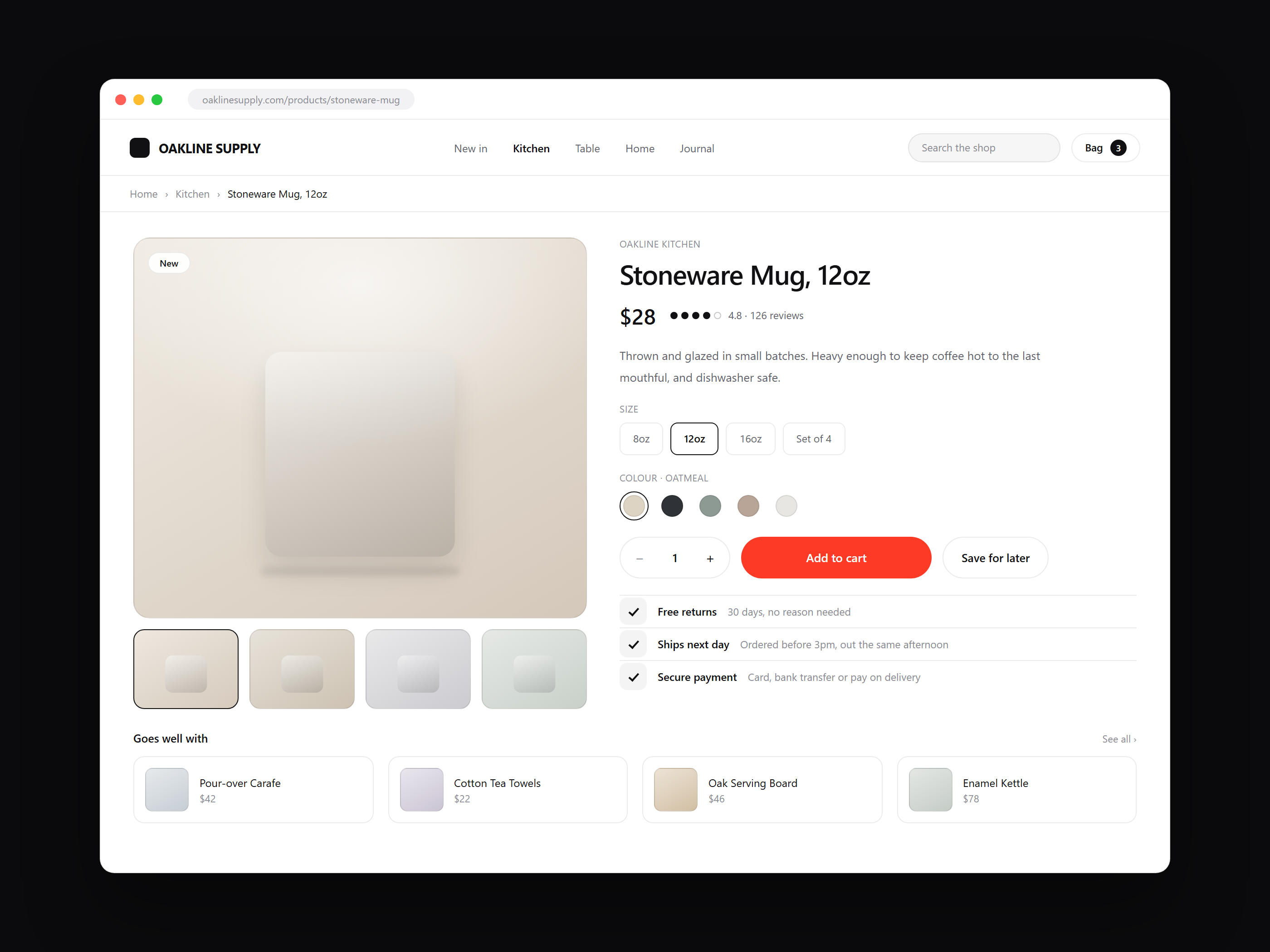
Task: Increase quantity with the plus button
Action: point(710,559)
